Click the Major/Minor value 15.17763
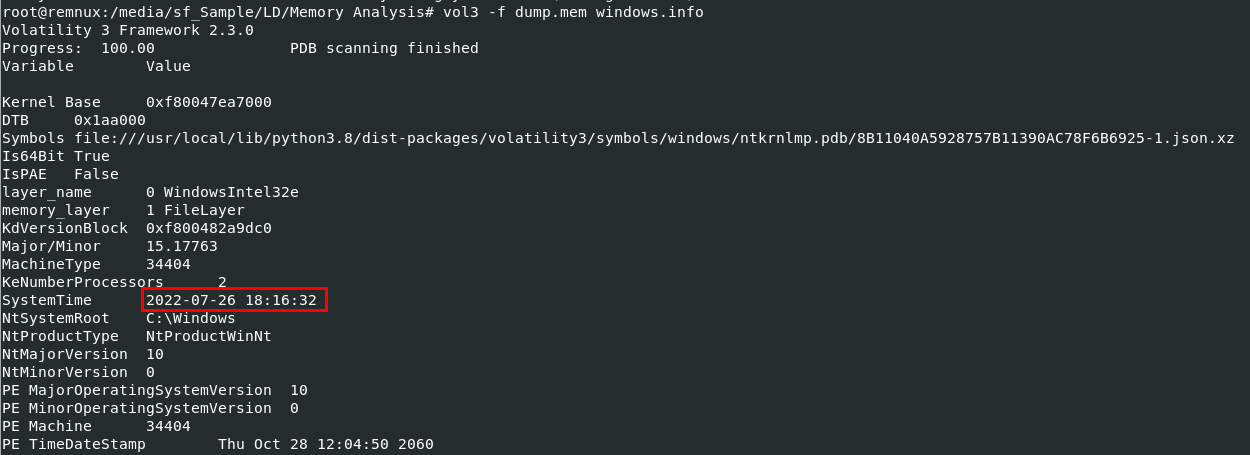The image size is (1250, 455). click(x=181, y=246)
